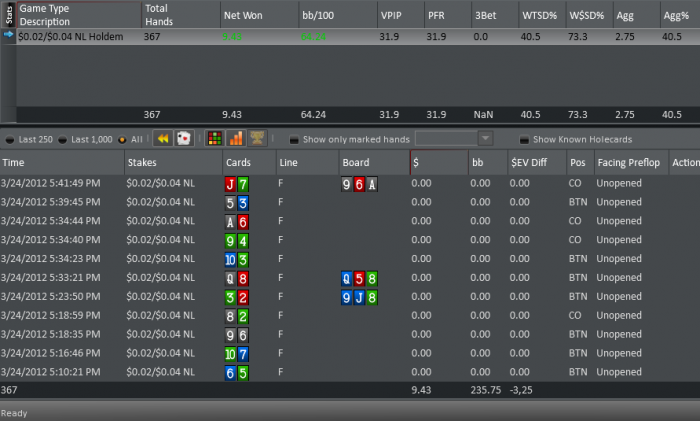
Task: Sort by Total Hands column header
Action: coord(181,15)
